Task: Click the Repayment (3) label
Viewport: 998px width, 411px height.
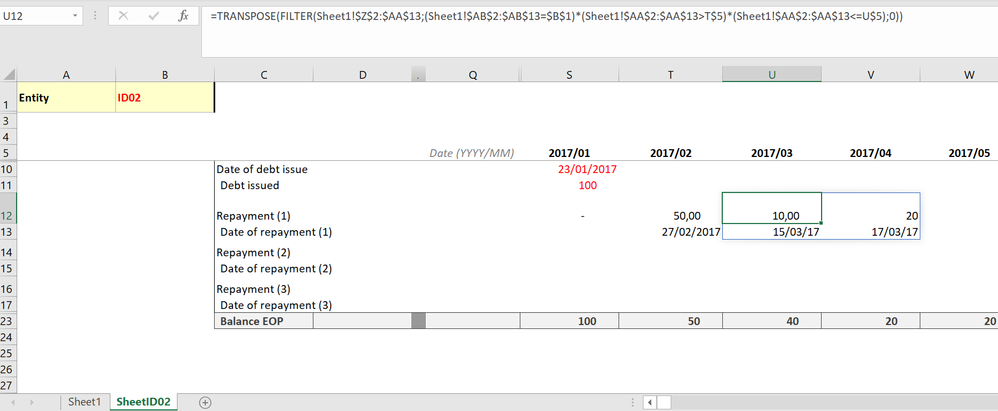Action: point(253,289)
